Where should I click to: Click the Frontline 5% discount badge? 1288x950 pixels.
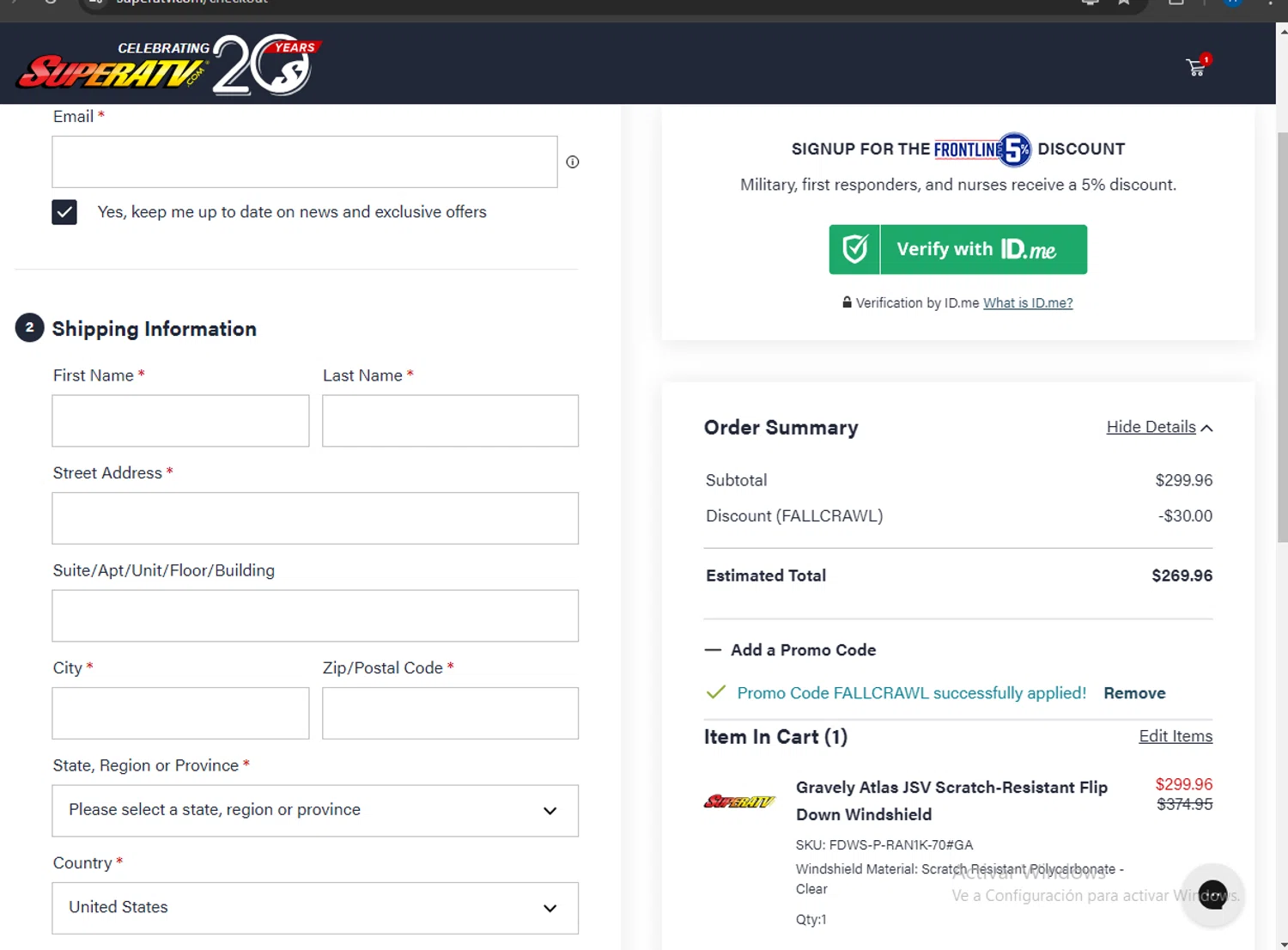(x=982, y=149)
